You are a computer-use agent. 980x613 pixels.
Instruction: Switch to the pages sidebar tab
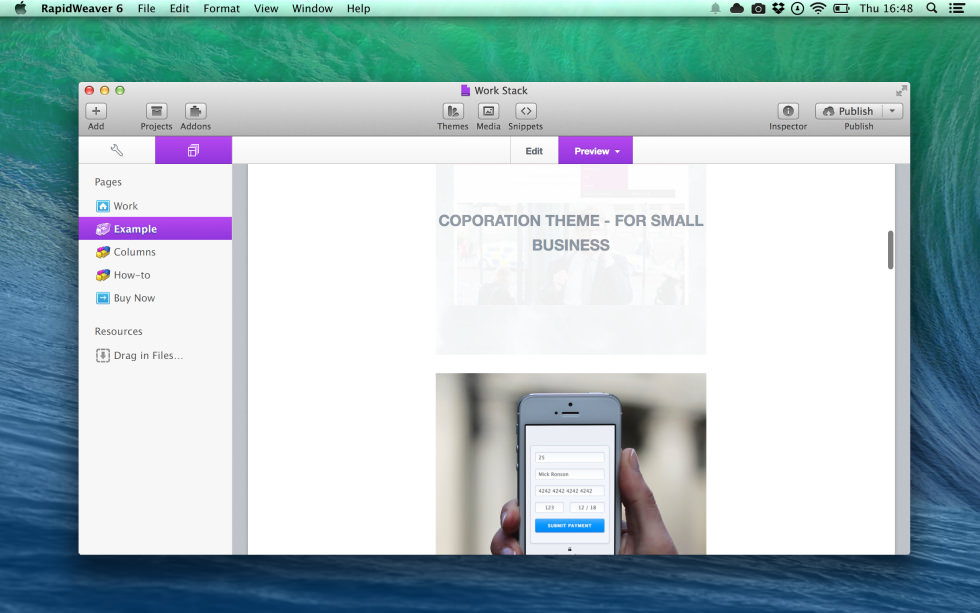coord(193,150)
